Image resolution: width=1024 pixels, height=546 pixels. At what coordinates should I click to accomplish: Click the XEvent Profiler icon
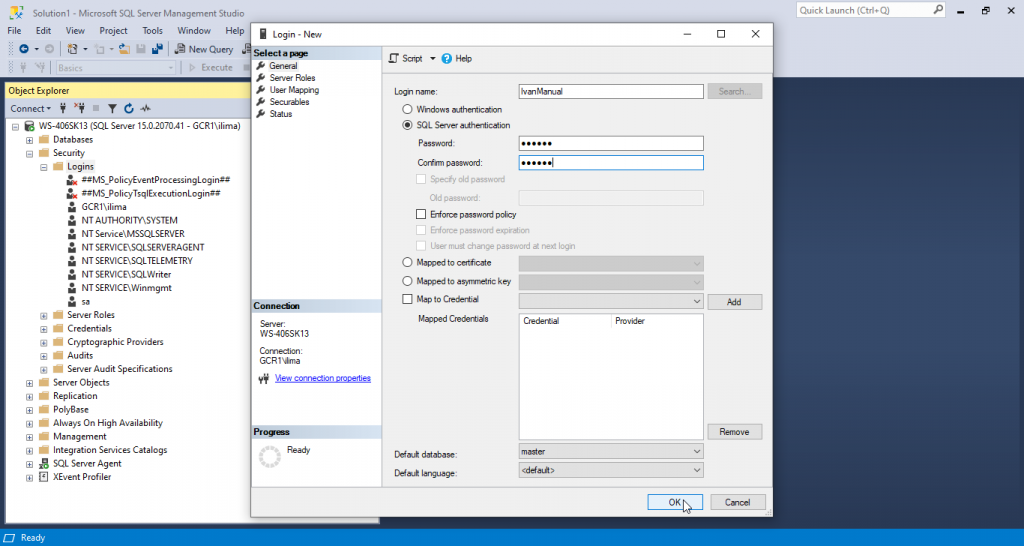pyautogui.click(x=44, y=477)
